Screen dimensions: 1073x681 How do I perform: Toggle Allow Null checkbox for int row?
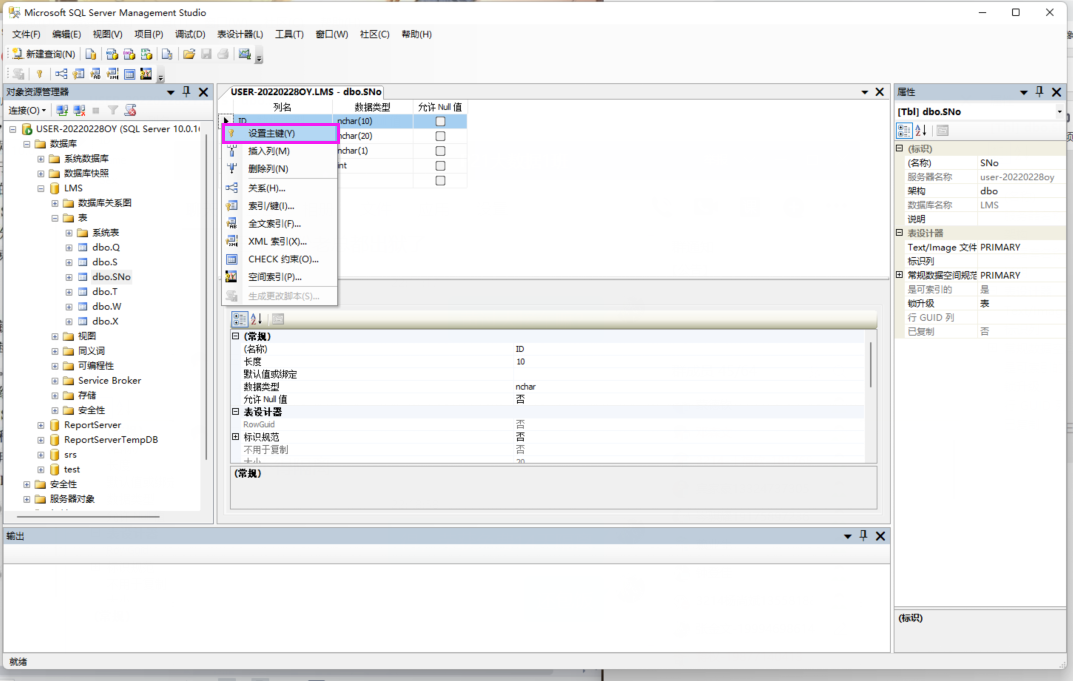point(440,166)
